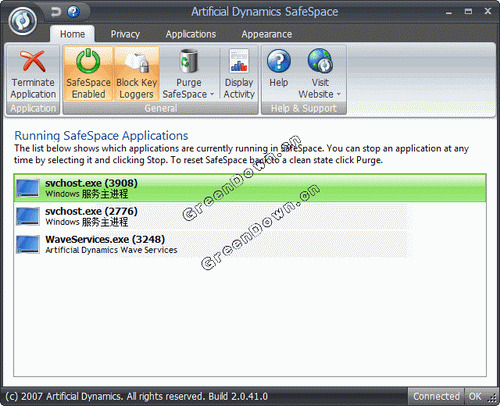500x406 pixels.
Task: Click the Running SafeSpace Applications heading
Action: pyautogui.click(x=101, y=136)
